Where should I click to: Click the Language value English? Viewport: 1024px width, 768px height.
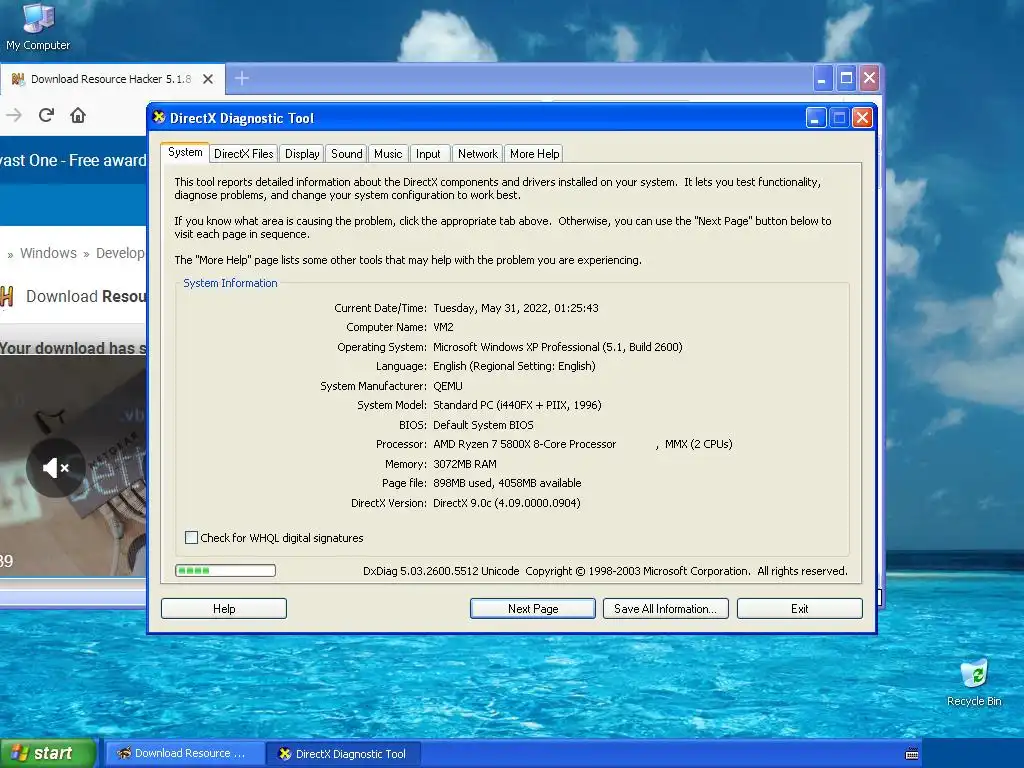coord(515,366)
